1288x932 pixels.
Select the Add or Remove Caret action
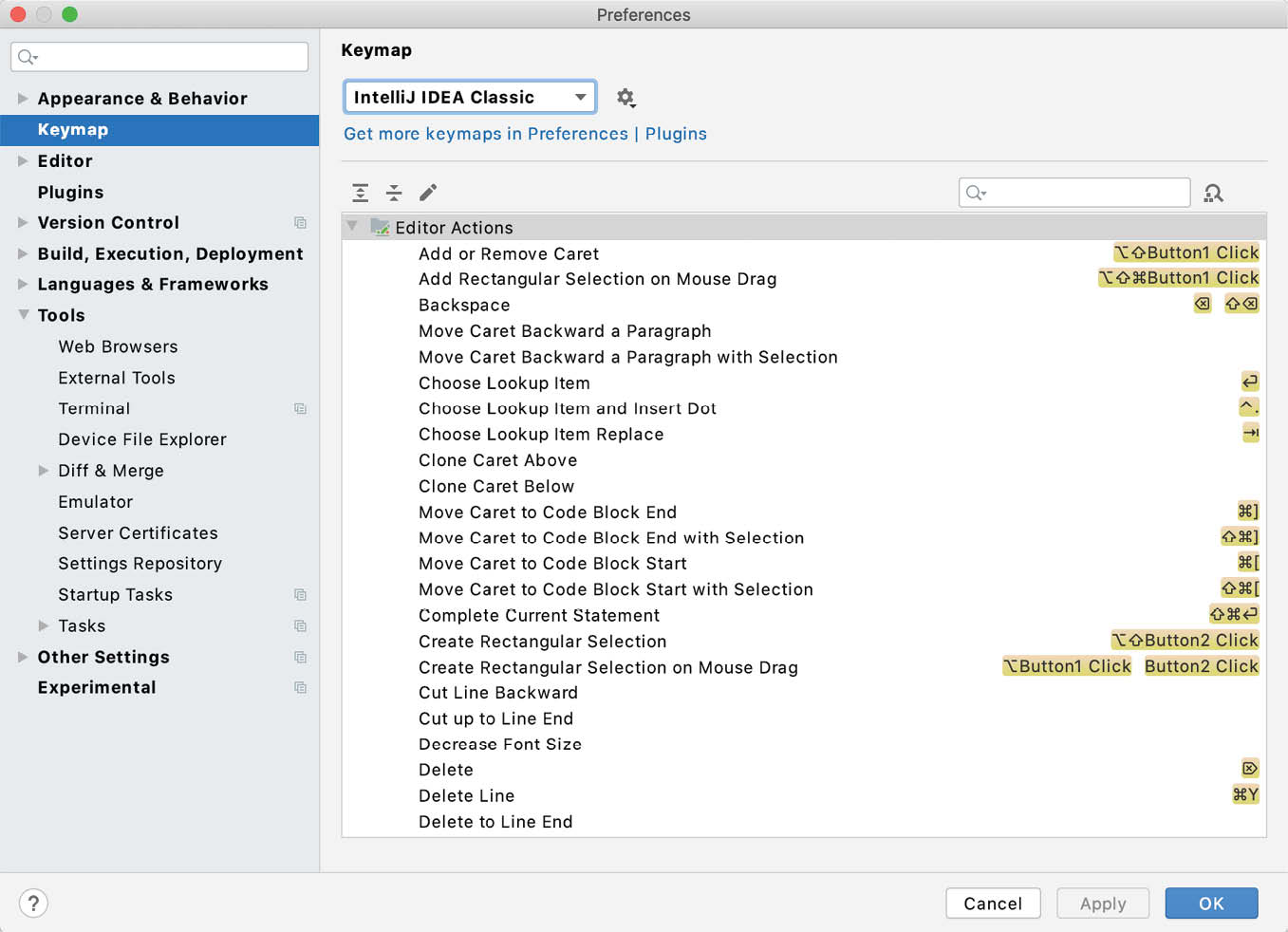[804, 253]
